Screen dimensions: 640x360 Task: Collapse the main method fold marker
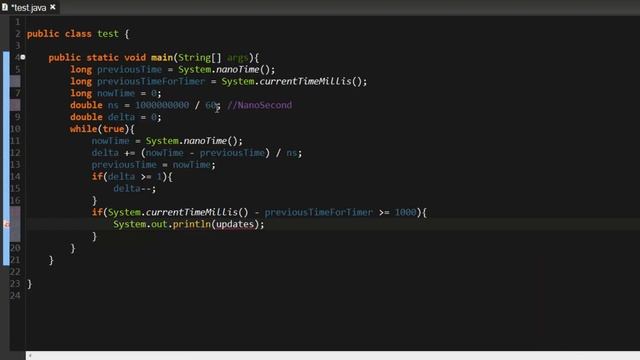[23, 57]
